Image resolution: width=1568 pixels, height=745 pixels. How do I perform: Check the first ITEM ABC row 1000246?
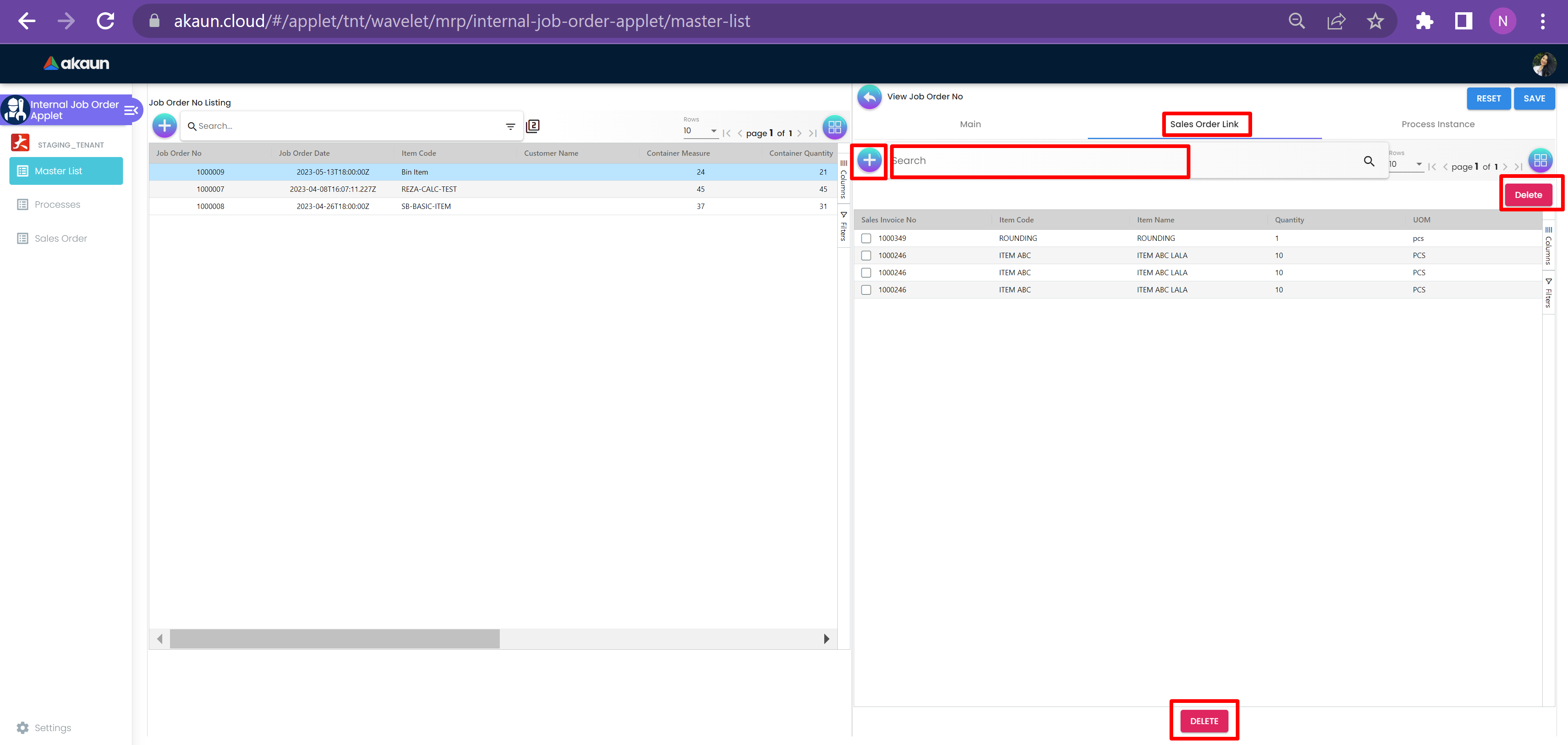(x=866, y=255)
